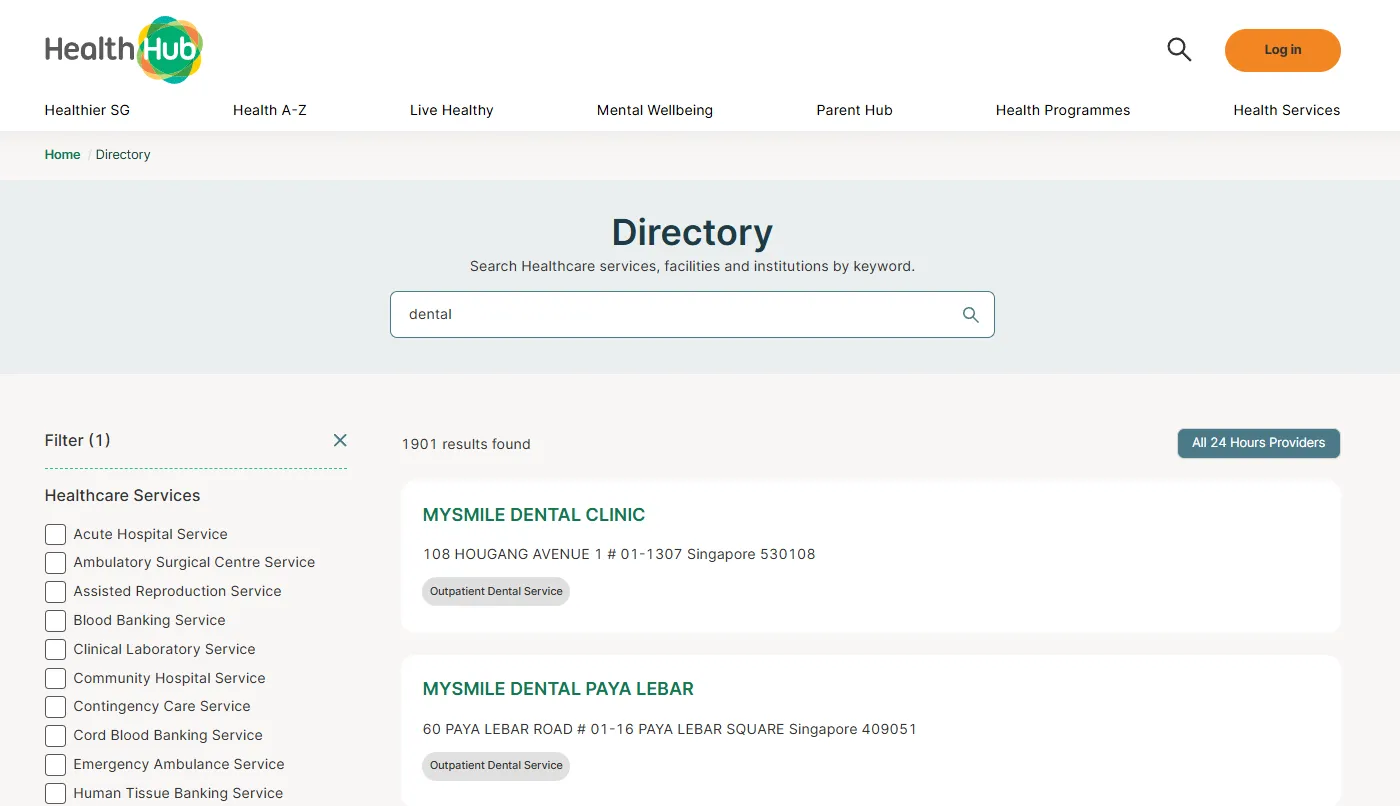
Task: Click Outpatient Dental Service tag under MYSMILE DENTAL CLINIC
Action: coord(496,591)
